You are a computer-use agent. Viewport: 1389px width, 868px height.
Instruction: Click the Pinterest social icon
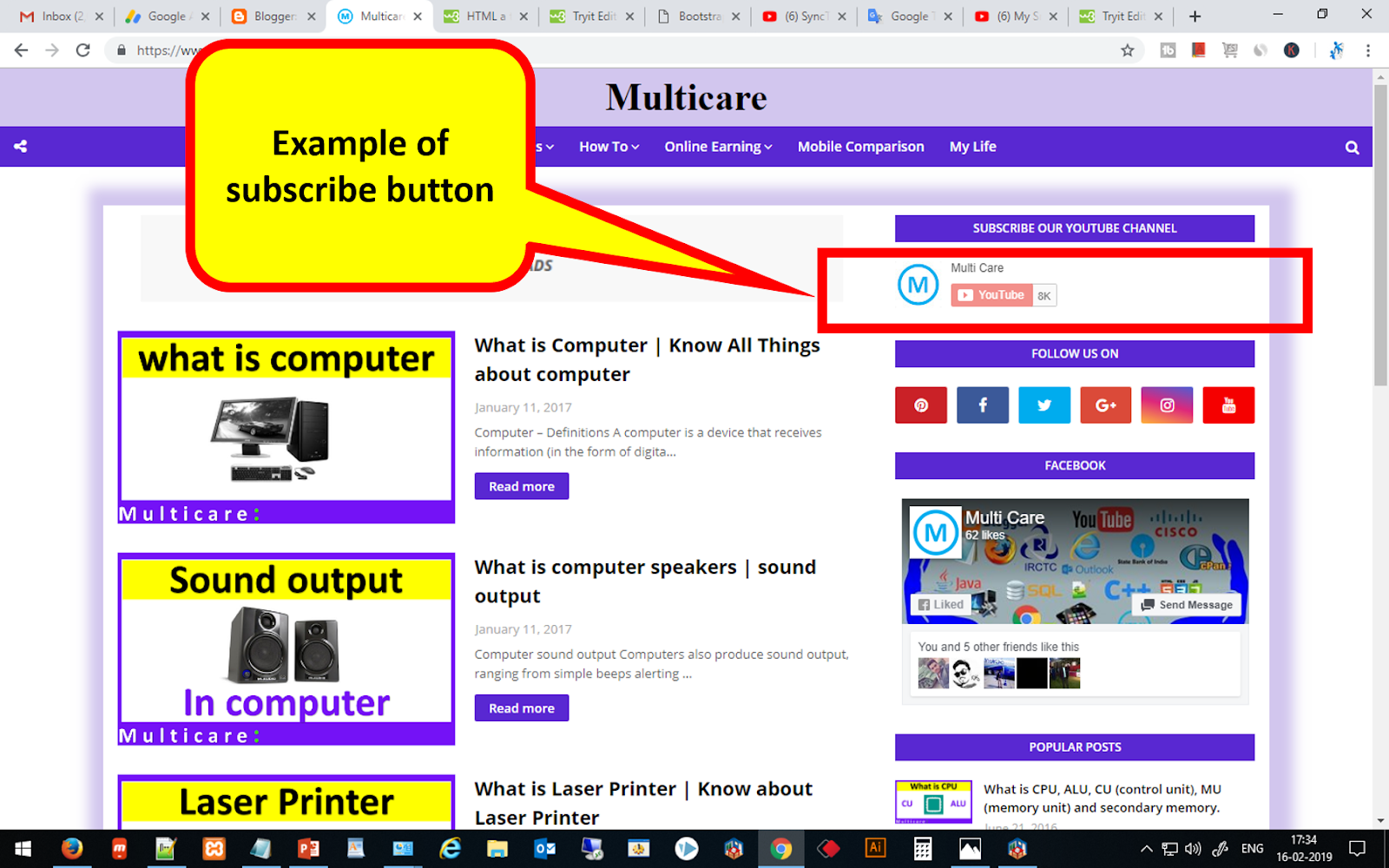point(921,405)
